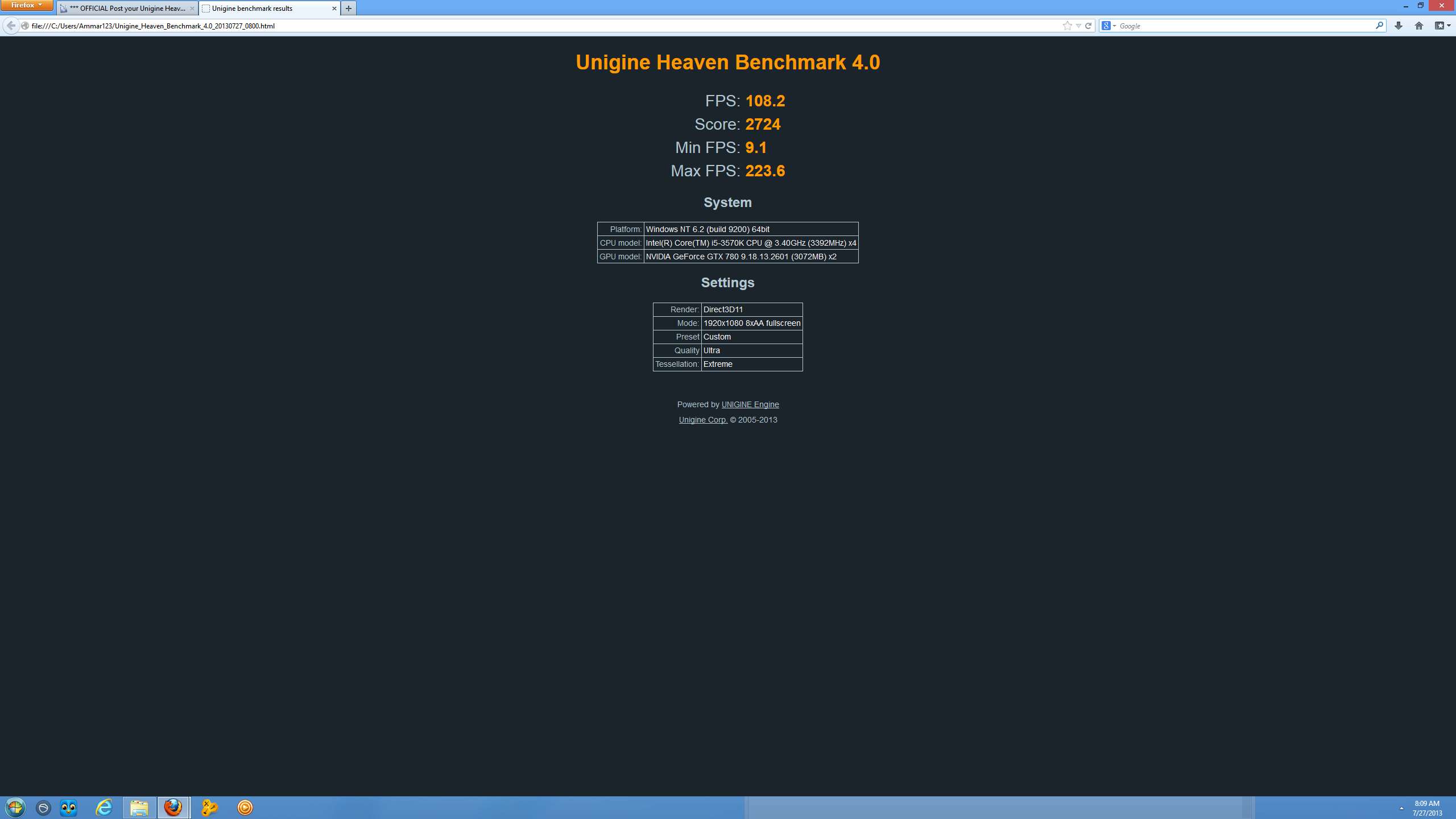Close the Unigine benchmark results tab
This screenshot has height=819, width=1456.
(334, 9)
